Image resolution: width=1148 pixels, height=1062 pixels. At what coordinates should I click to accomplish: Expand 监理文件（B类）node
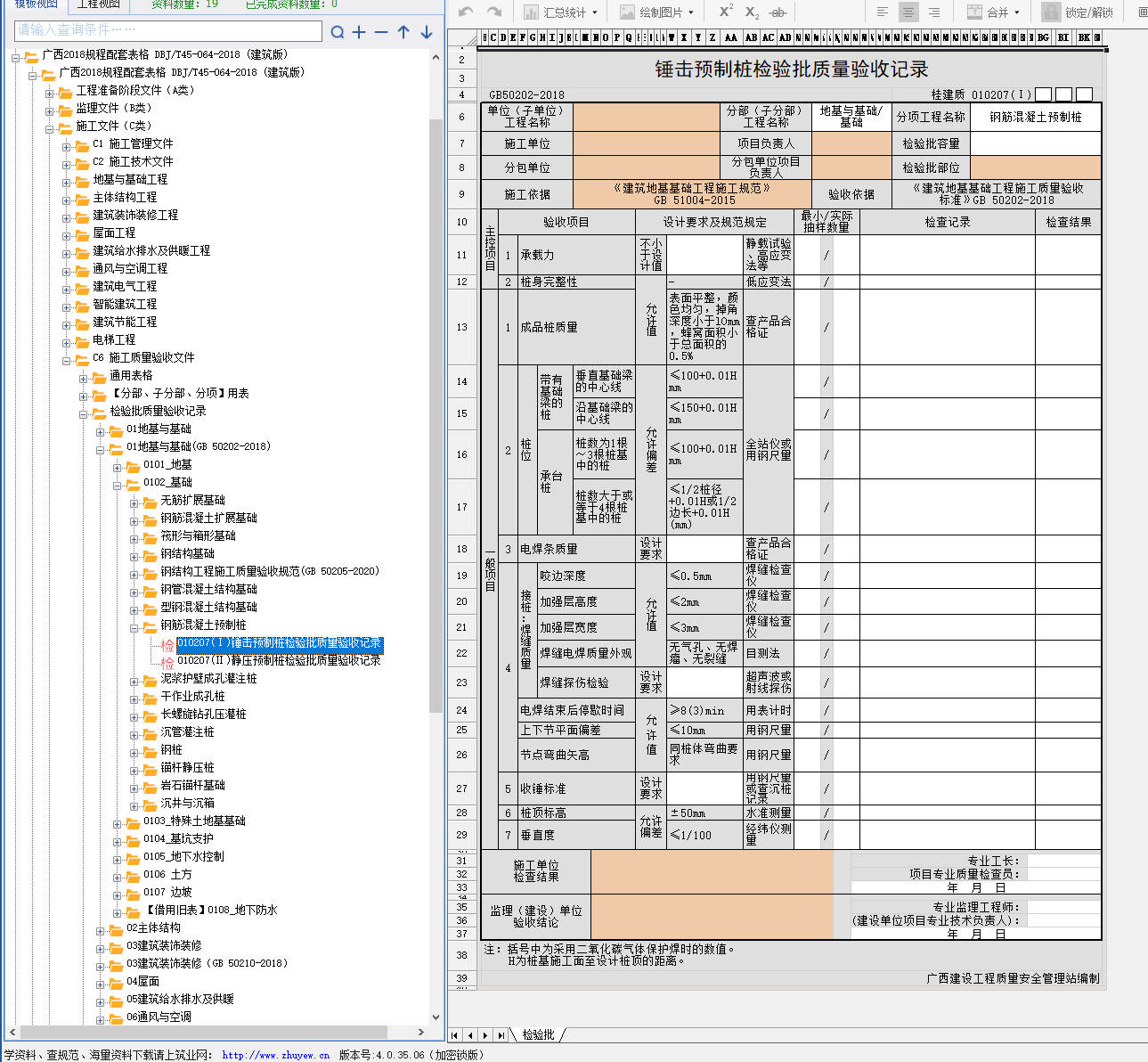point(50,110)
